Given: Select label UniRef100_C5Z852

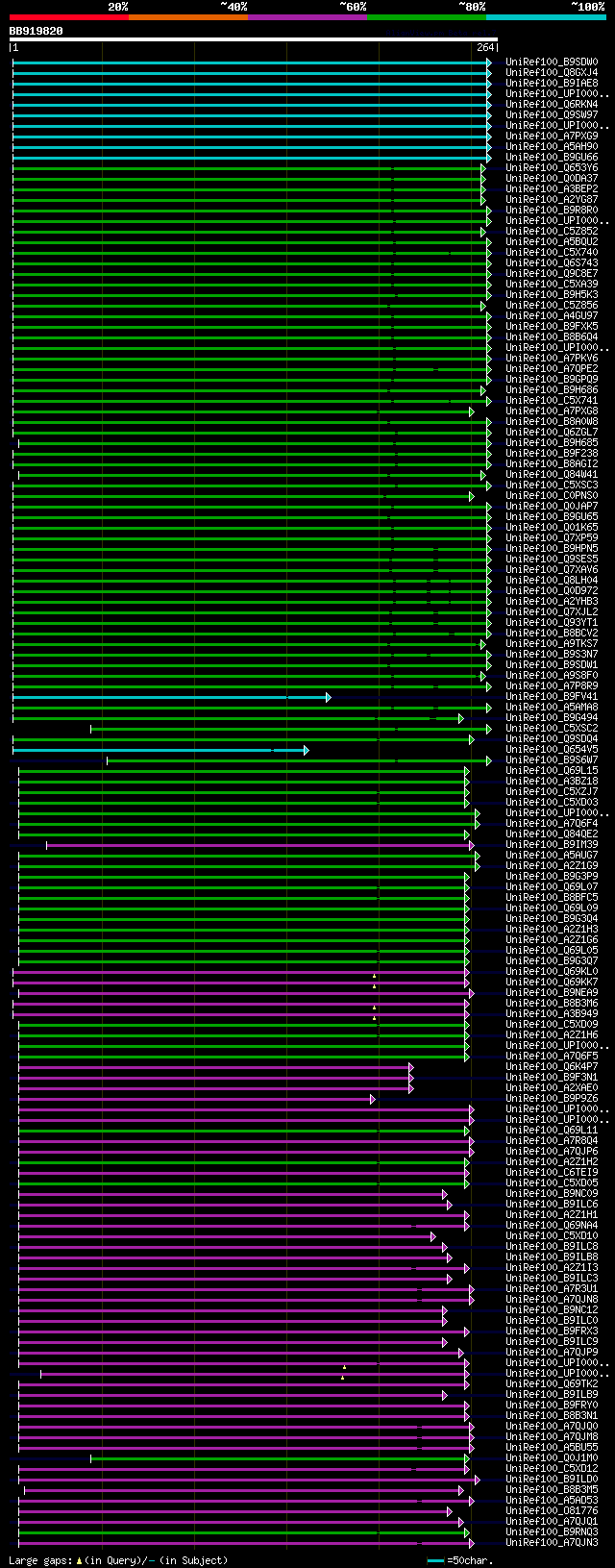Looking at the screenshot, I should tap(552, 231).
